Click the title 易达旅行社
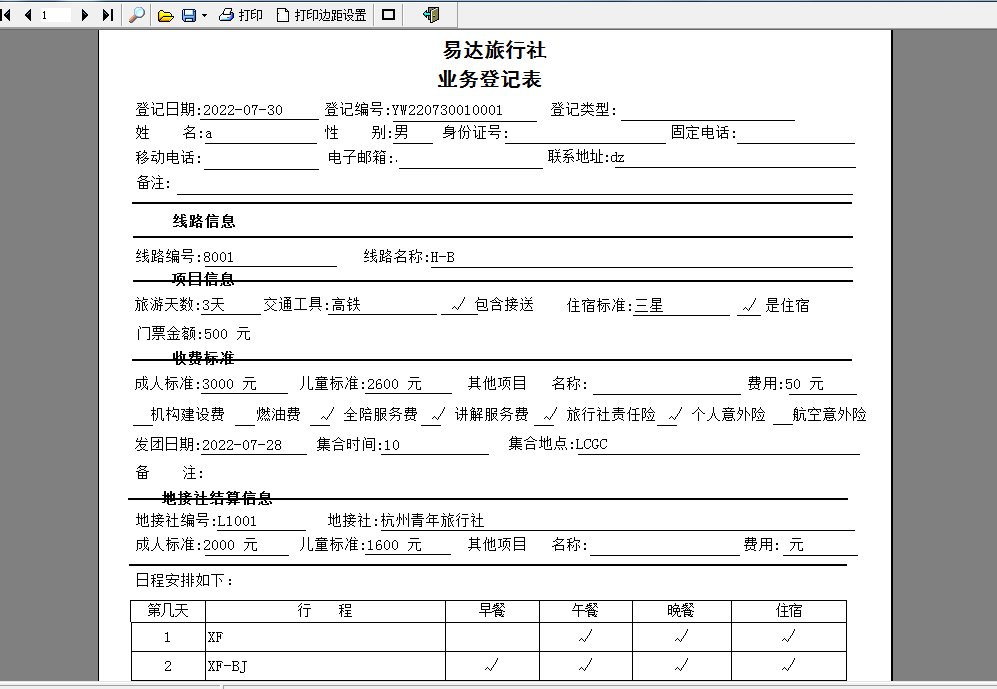The image size is (997, 689). (494, 50)
